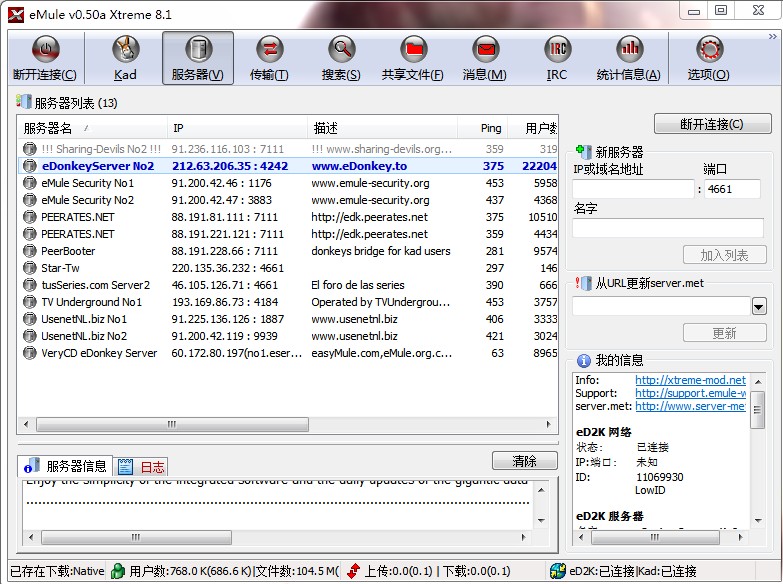783x584 pixels.
Task: Click the eD2K/Kad connection globe status icon
Action: pyautogui.click(x=557, y=571)
